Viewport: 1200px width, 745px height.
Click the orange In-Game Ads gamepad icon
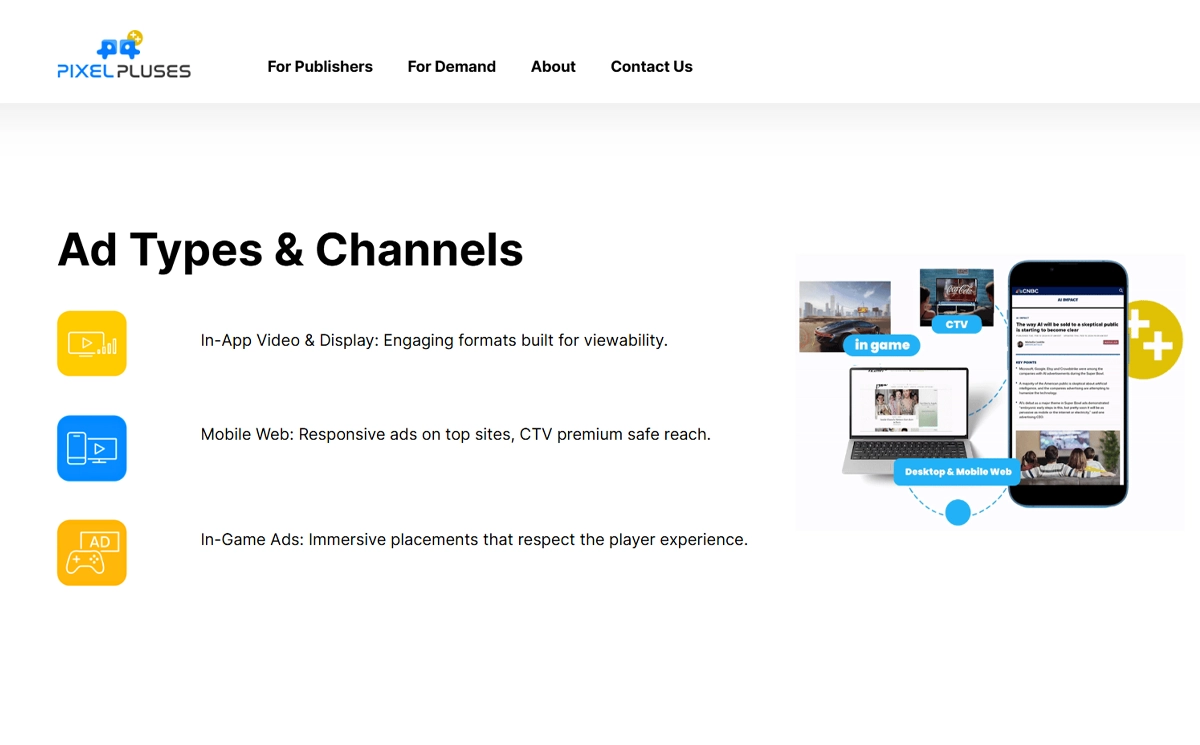click(x=92, y=553)
